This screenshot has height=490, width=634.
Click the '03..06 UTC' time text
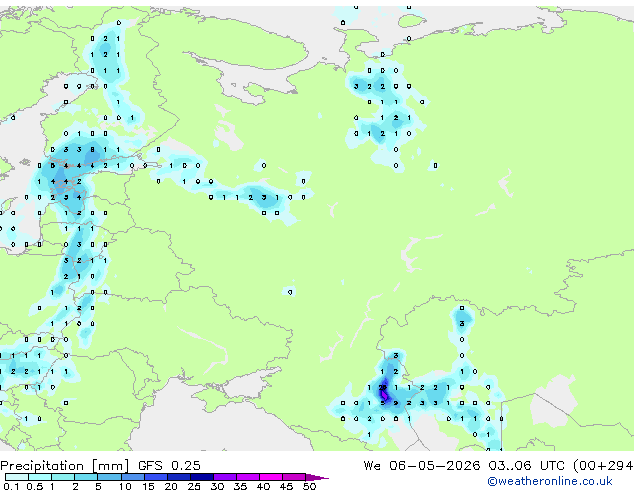tap(526, 466)
